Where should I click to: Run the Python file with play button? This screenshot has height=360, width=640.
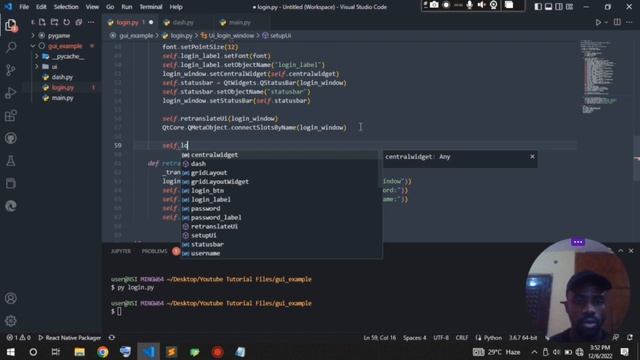pos(598,22)
